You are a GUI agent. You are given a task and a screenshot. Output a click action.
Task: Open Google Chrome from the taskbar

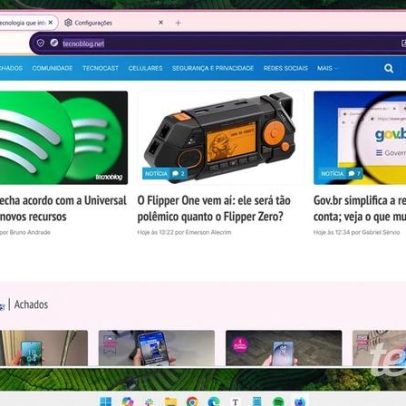(192, 401)
